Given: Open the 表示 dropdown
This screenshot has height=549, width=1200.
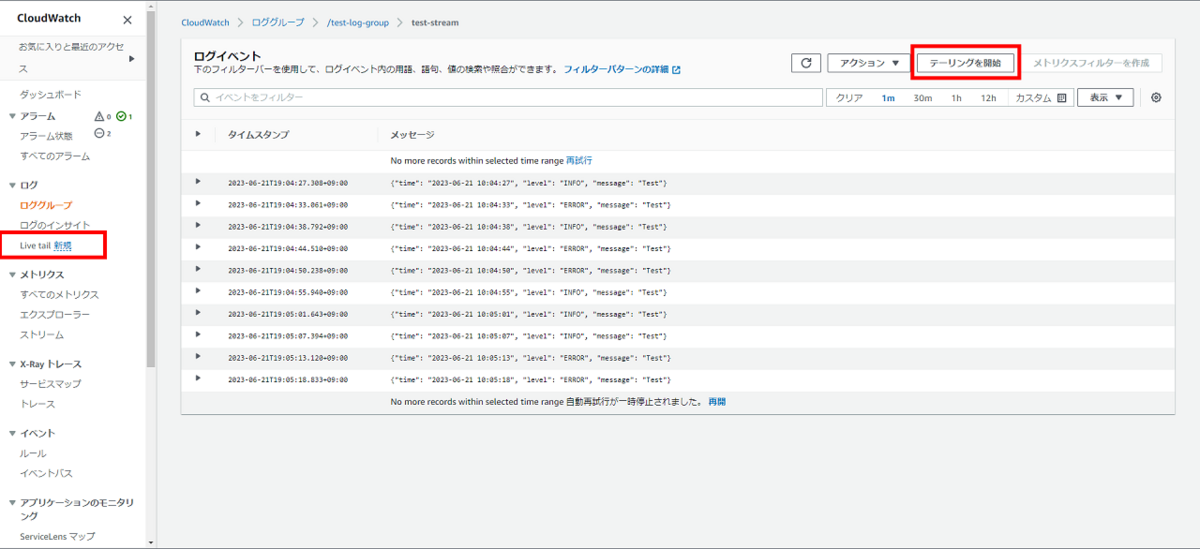Looking at the screenshot, I should coord(1105,98).
